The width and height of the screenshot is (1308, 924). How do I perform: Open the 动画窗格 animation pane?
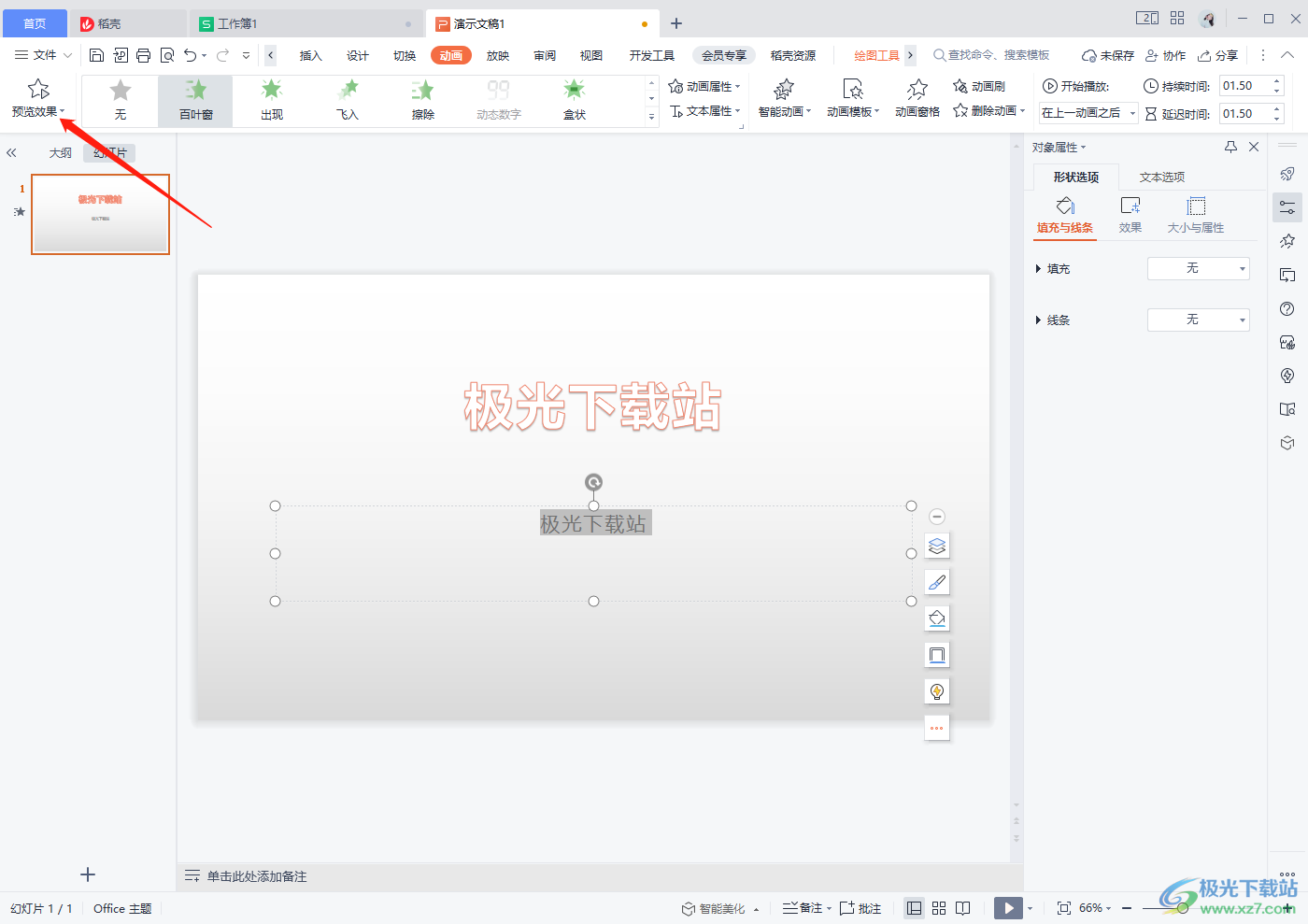pyautogui.click(x=917, y=99)
